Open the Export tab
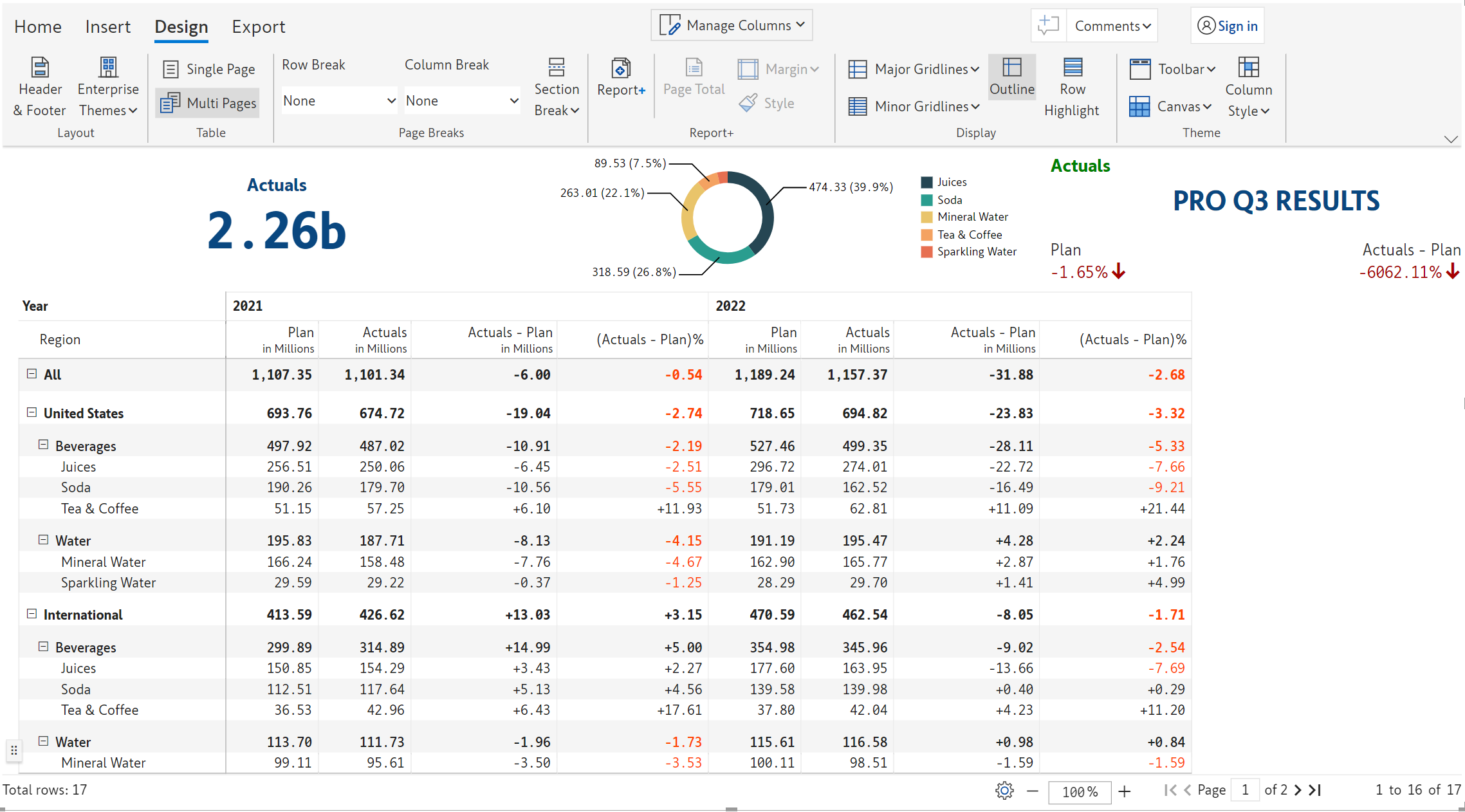The height and width of the screenshot is (812, 1465). point(258,27)
